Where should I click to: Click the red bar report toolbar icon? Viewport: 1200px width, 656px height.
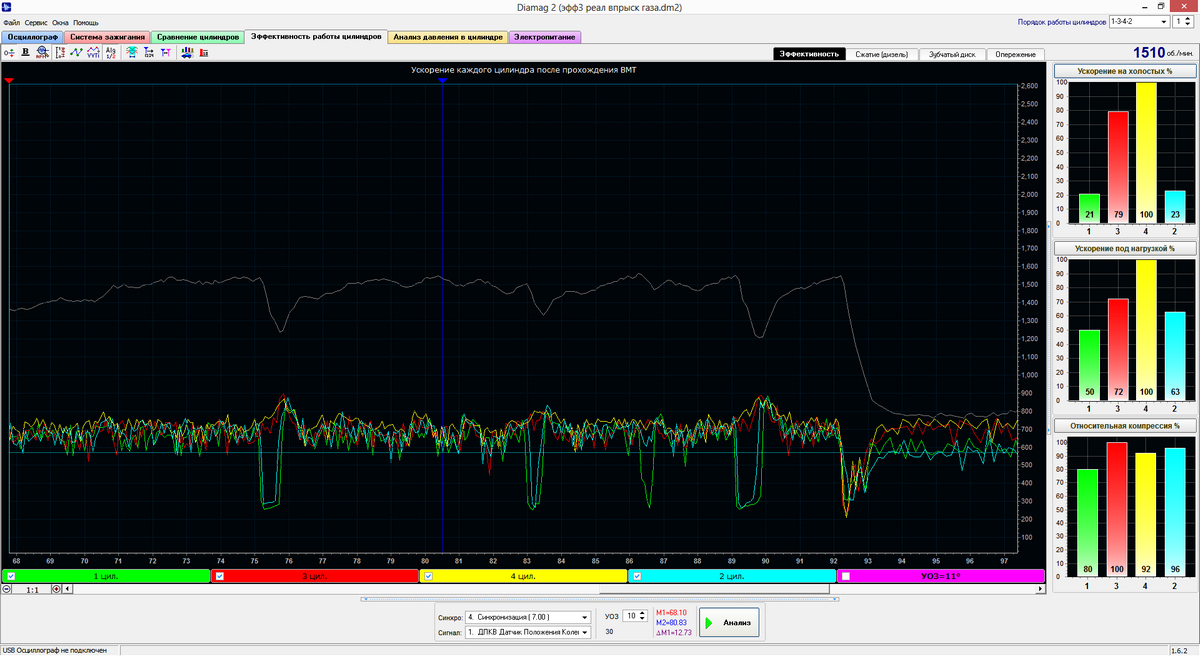pyautogui.click(x=204, y=53)
